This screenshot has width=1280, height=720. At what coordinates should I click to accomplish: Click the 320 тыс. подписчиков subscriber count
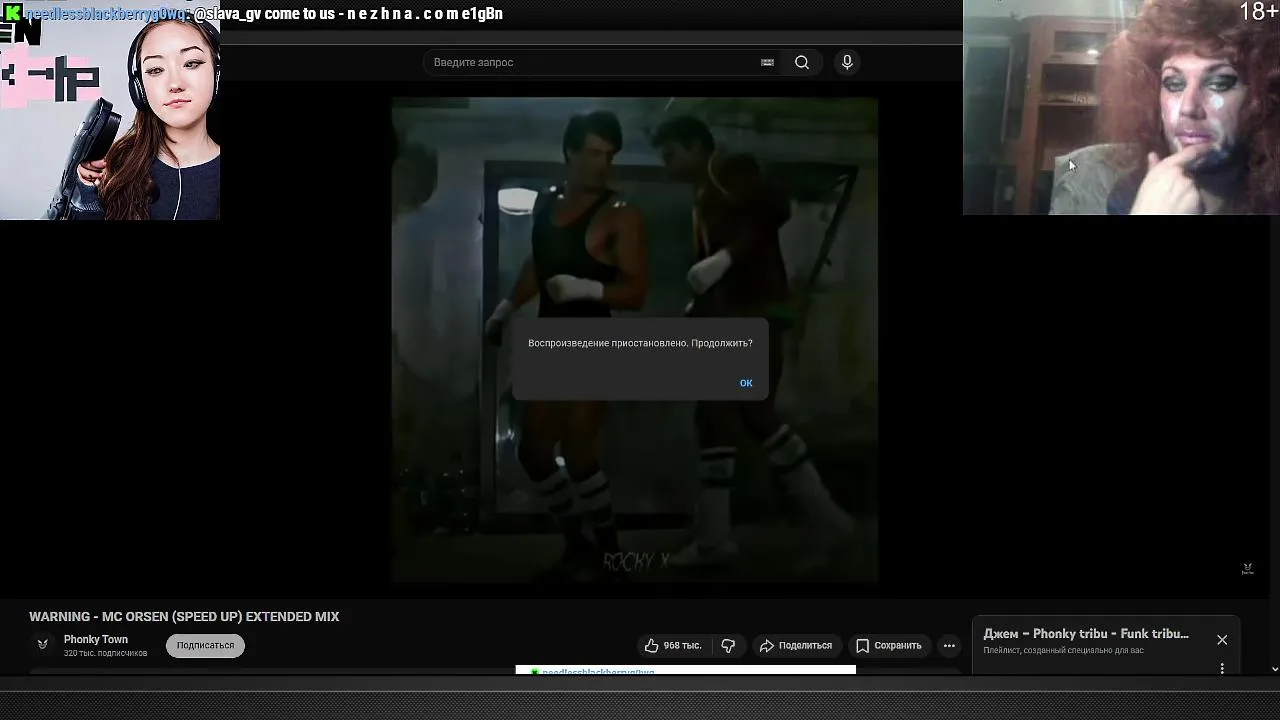point(105,654)
